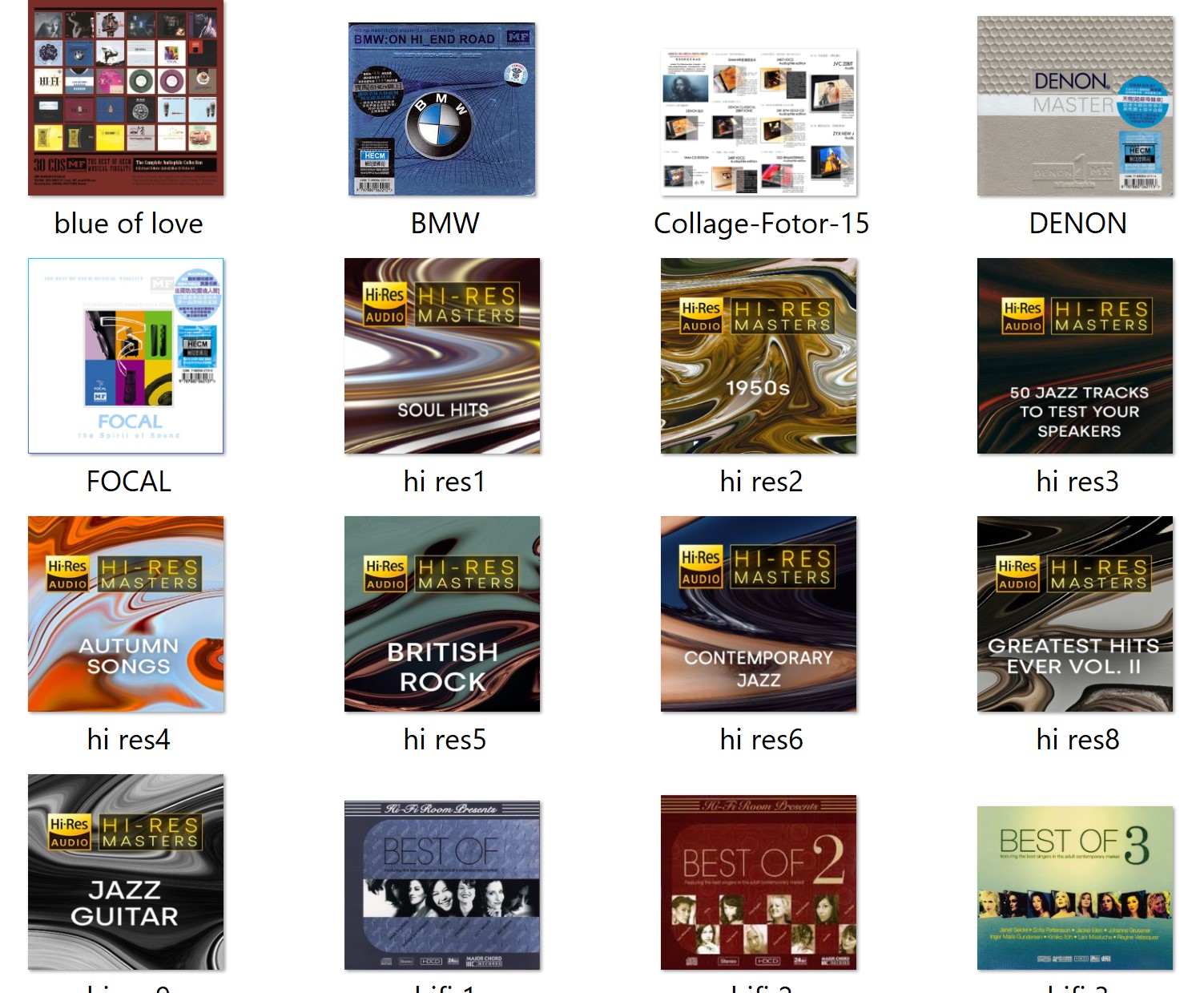Open the BMW album cover image
This screenshot has width=1204, height=993.
point(442,109)
